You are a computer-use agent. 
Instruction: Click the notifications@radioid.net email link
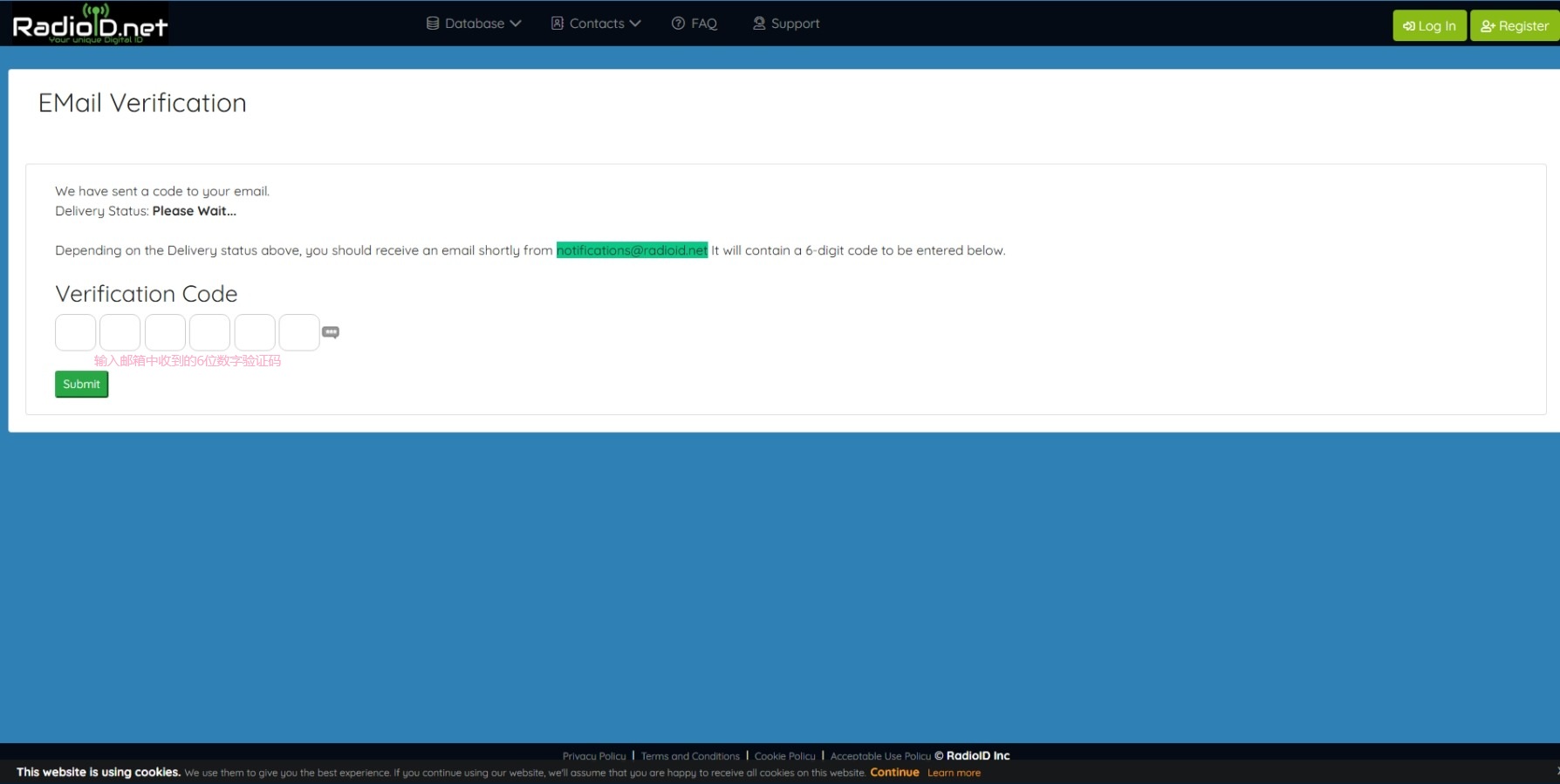pos(632,250)
